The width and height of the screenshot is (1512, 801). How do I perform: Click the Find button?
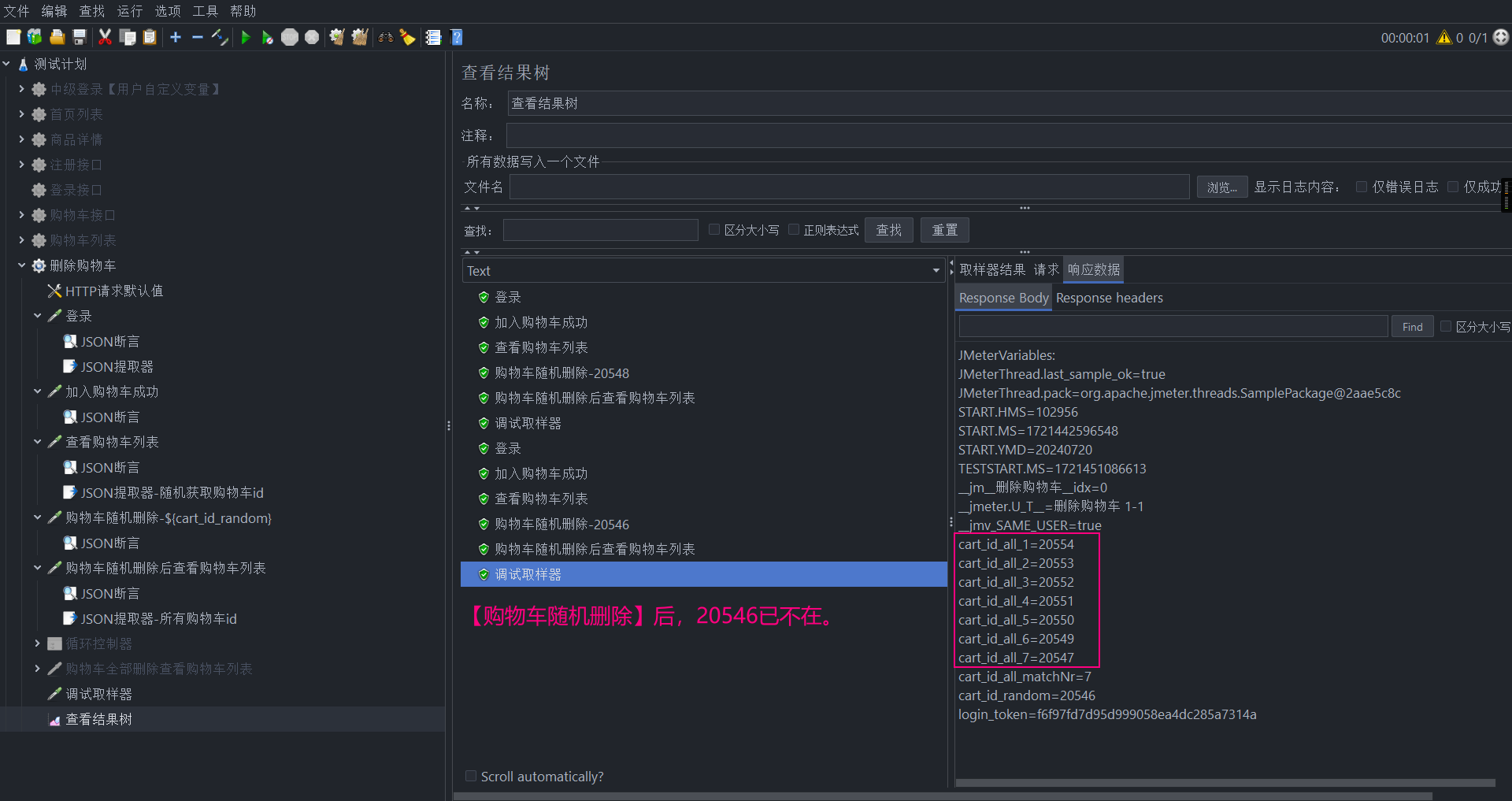coord(1413,326)
